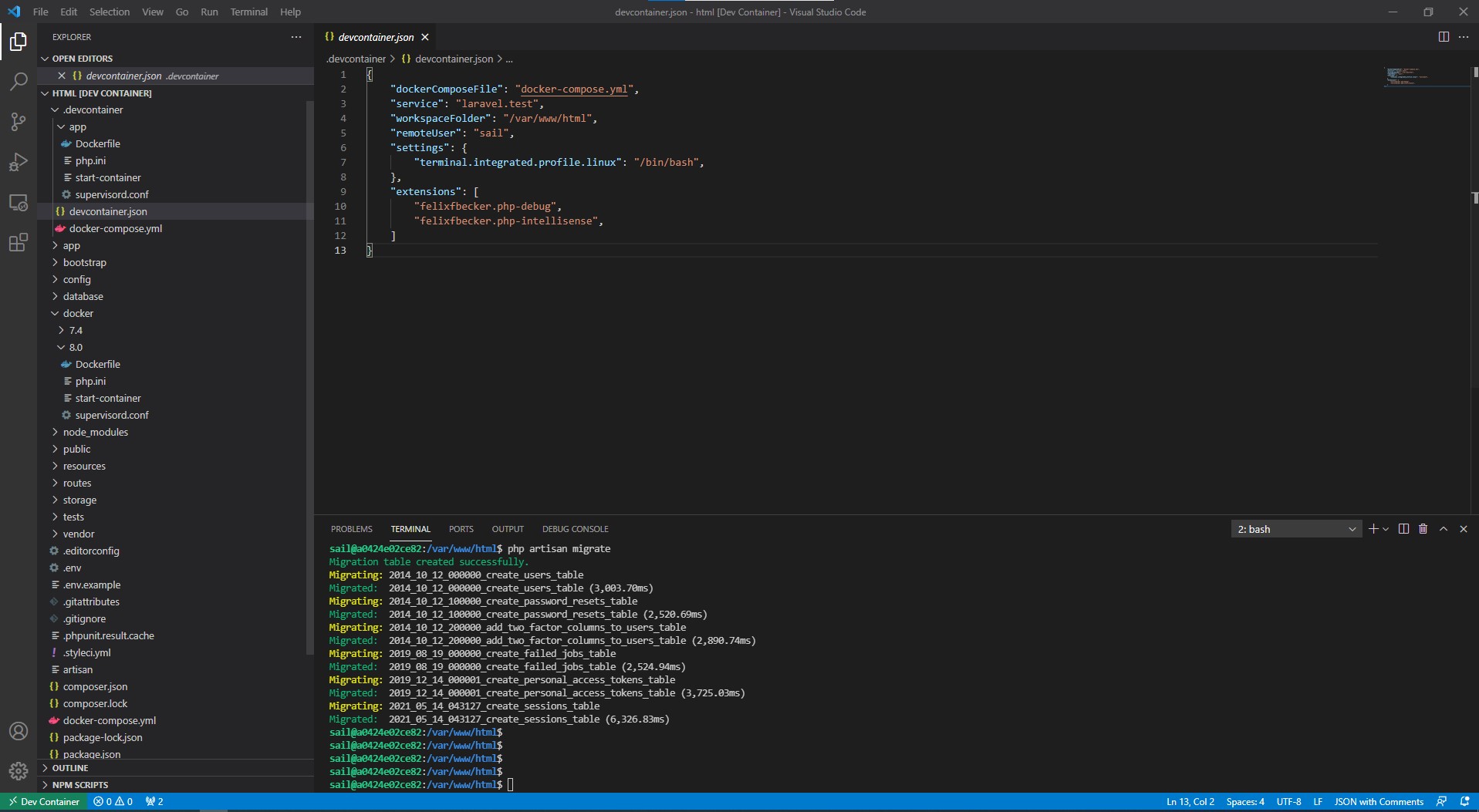Toggle the notifications bell
This screenshot has height=812, width=1479.
point(1465,801)
